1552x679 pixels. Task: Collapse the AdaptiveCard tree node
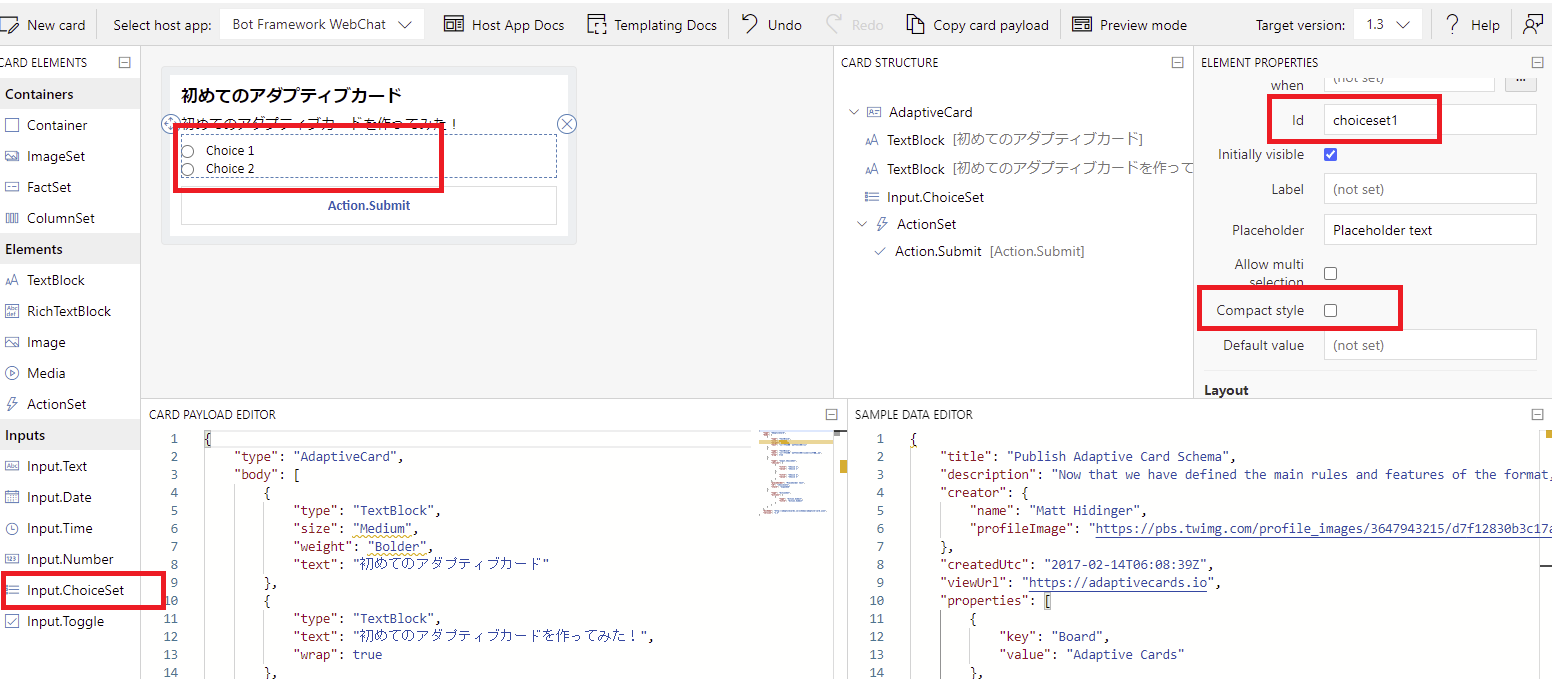pyautogui.click(x=855, y=111)
